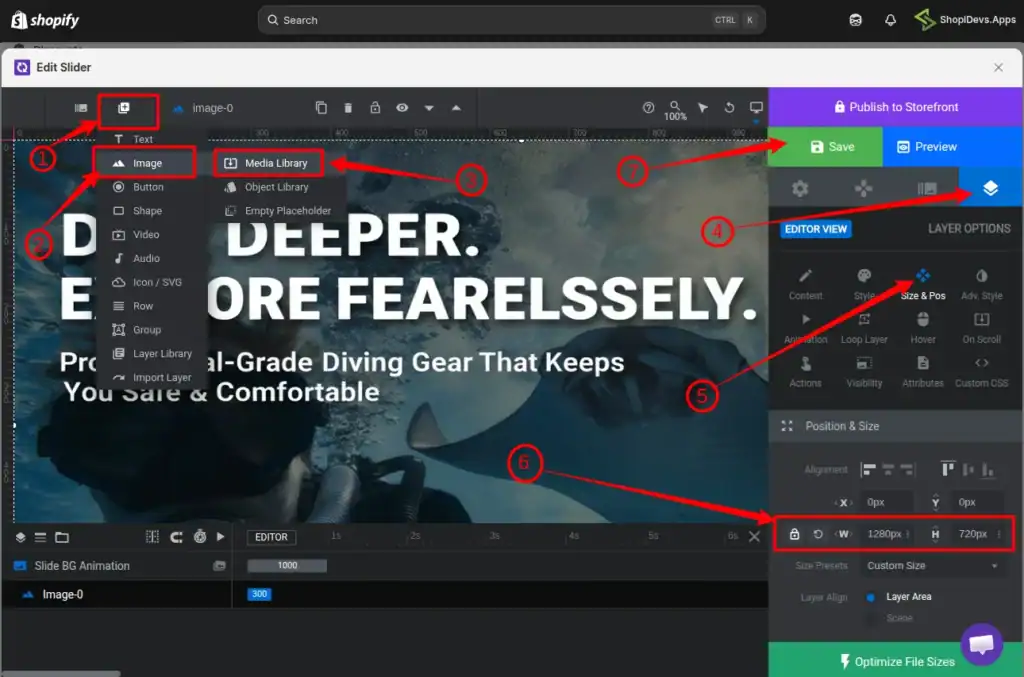The height and width of the screenshot is (677, 1024).
Task: Click the 1000 duration value for Slide BG Animation
Action: click(x=288, y=564)
